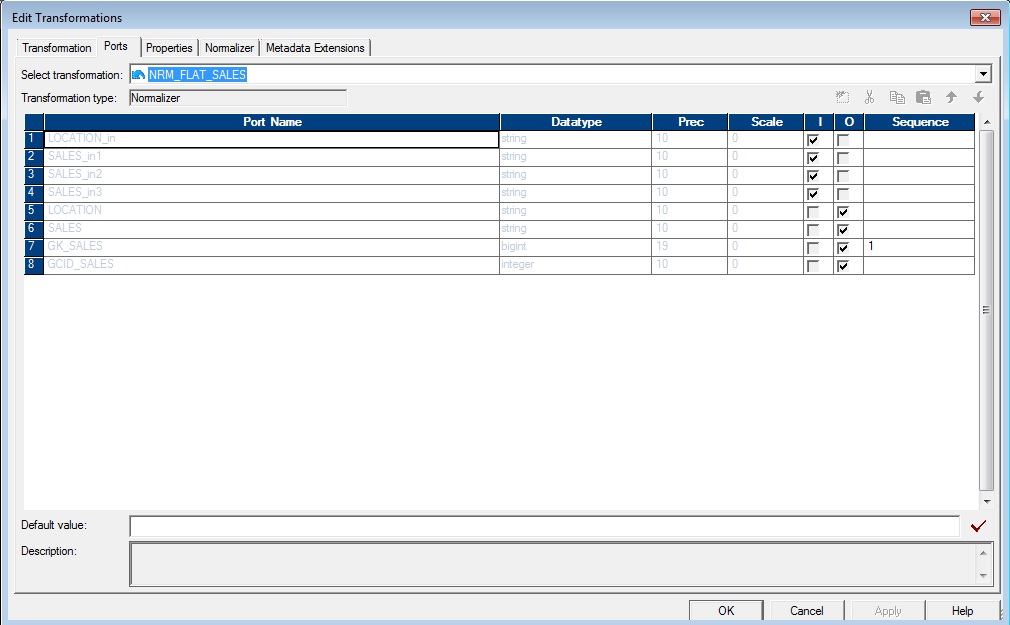Click the Normalizer transformation icon beside NRM_FLAT_SALES

pyautogui.click(x=139, y=73)
